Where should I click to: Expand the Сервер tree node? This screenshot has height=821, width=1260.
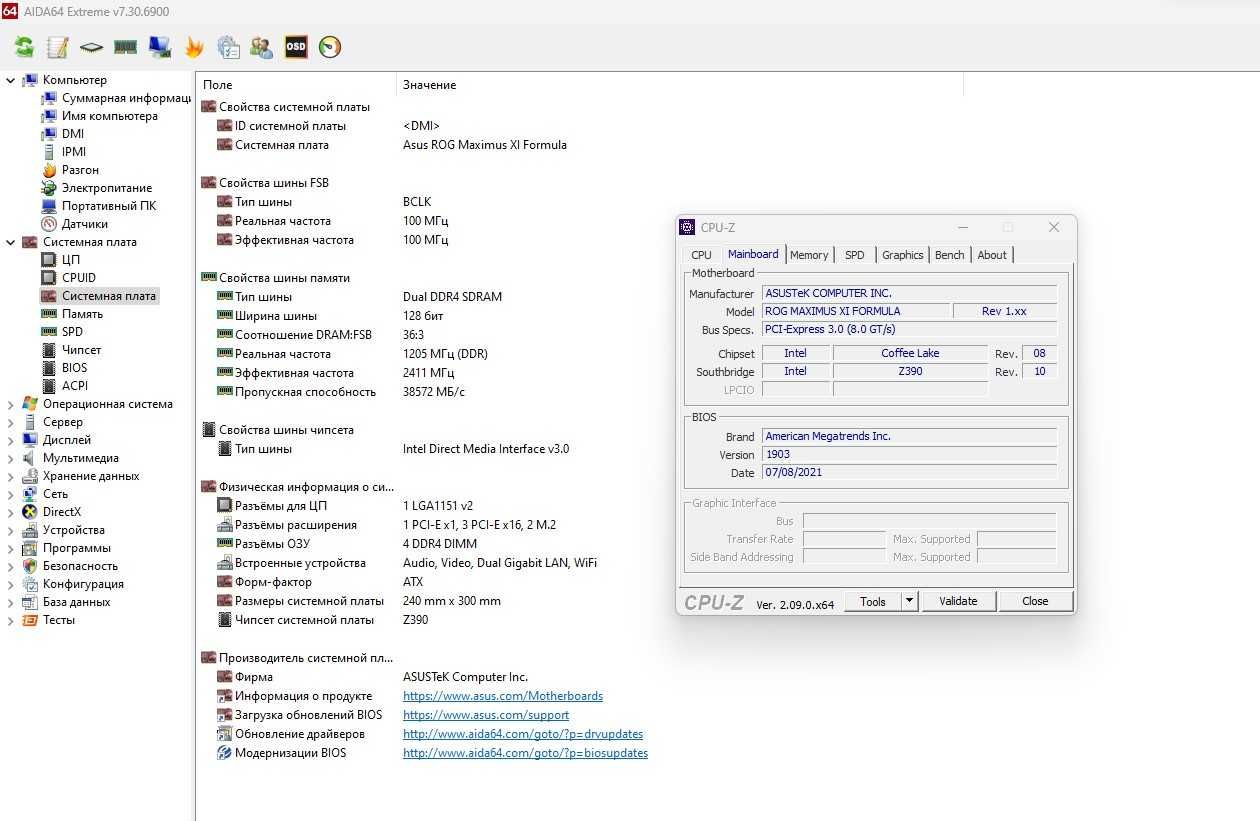[10, 422]
